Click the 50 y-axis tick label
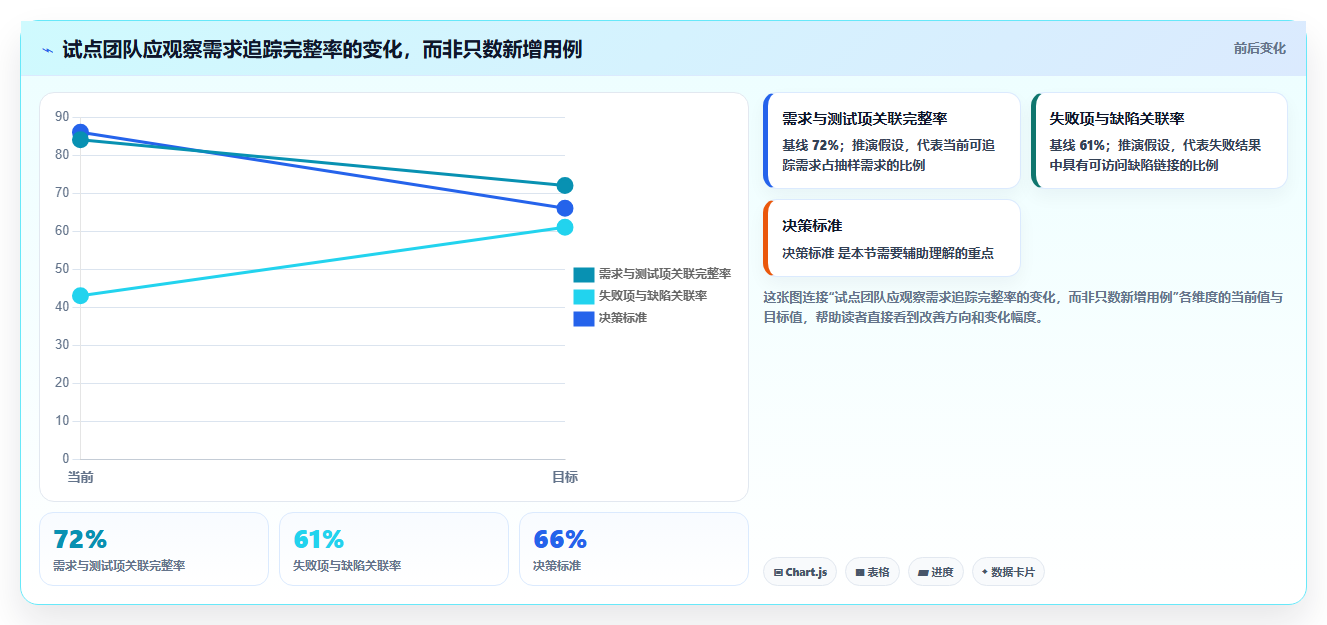The image size is (1327, 625). [x=62, y=269]
